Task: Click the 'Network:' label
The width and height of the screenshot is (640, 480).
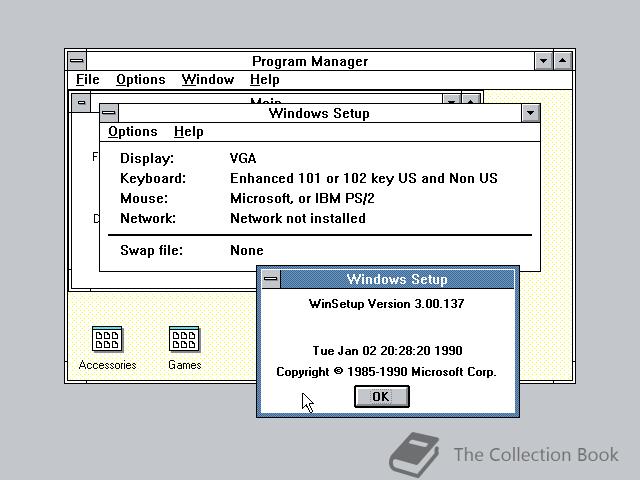Action: click(x=148, y=218)
